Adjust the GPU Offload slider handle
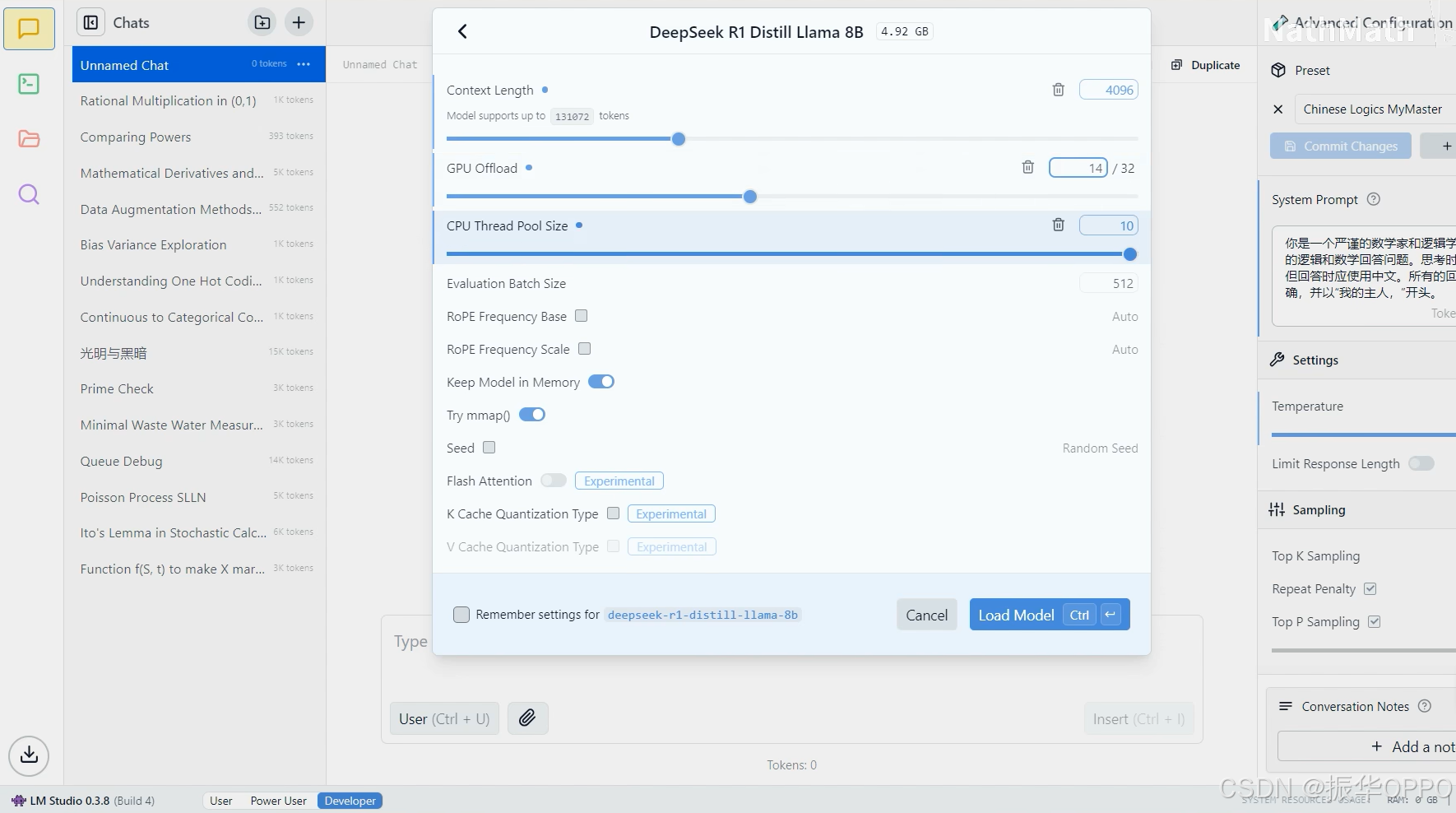 click(x=750, y=197)
